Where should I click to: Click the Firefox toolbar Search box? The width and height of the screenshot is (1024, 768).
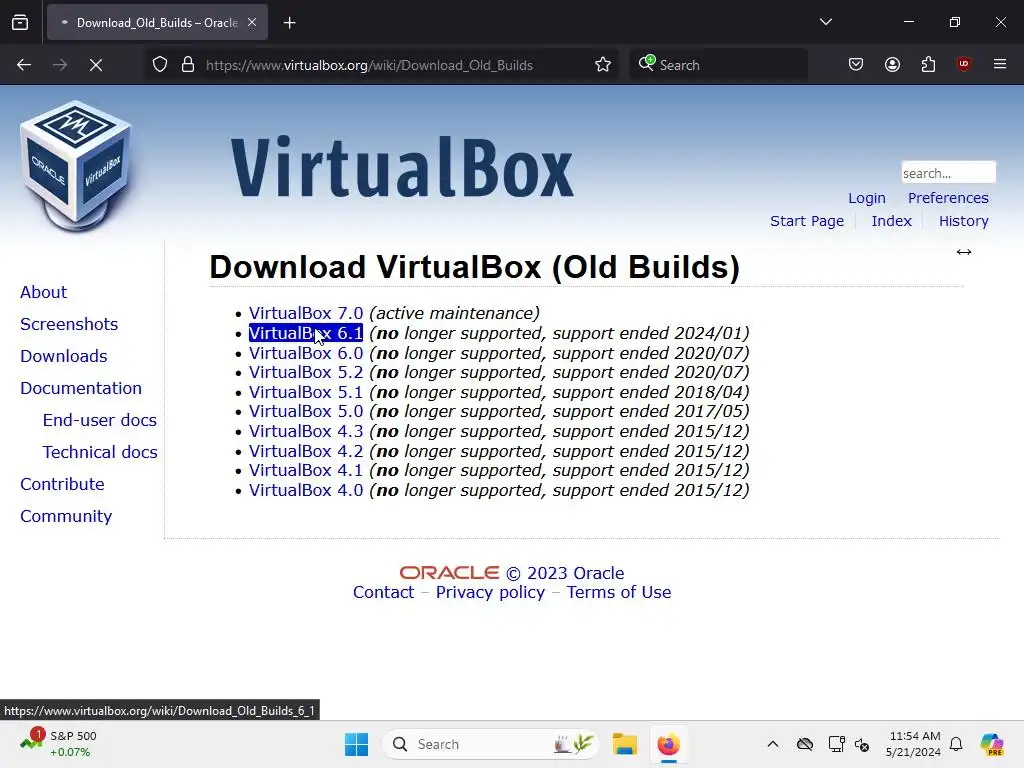tap(718, 65)
